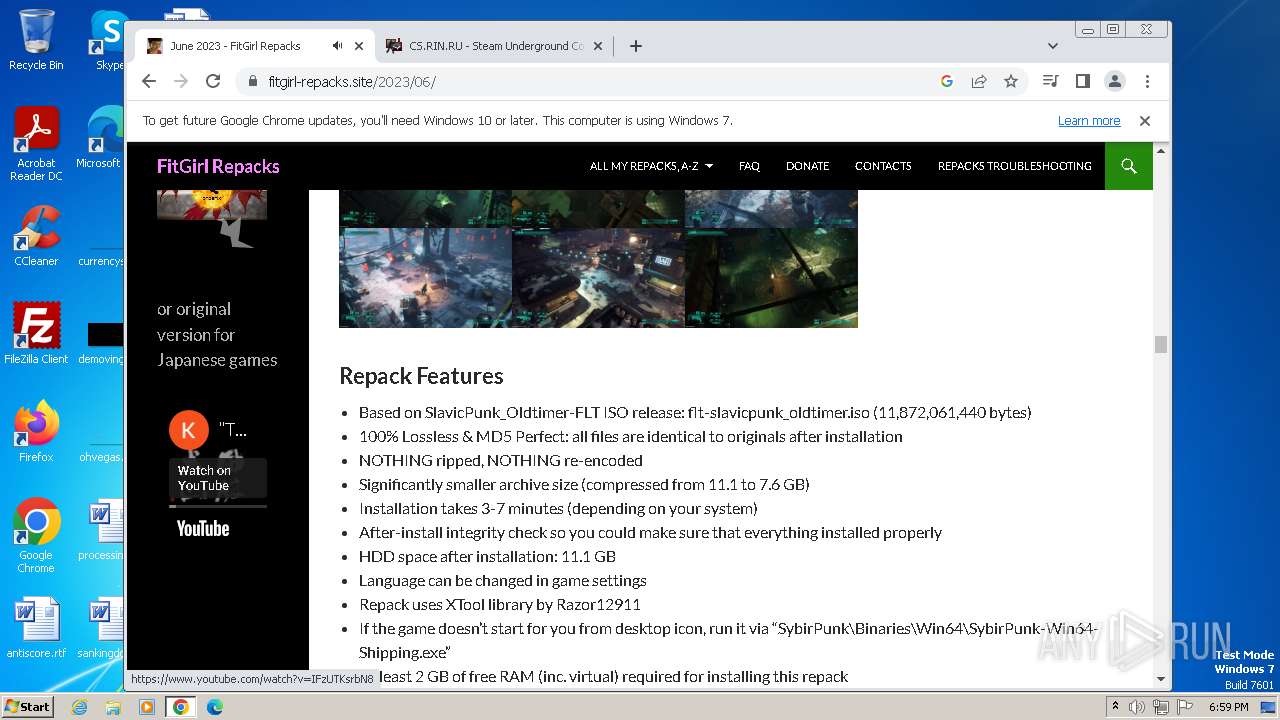View site information lock icon

[x=252, y=81]
